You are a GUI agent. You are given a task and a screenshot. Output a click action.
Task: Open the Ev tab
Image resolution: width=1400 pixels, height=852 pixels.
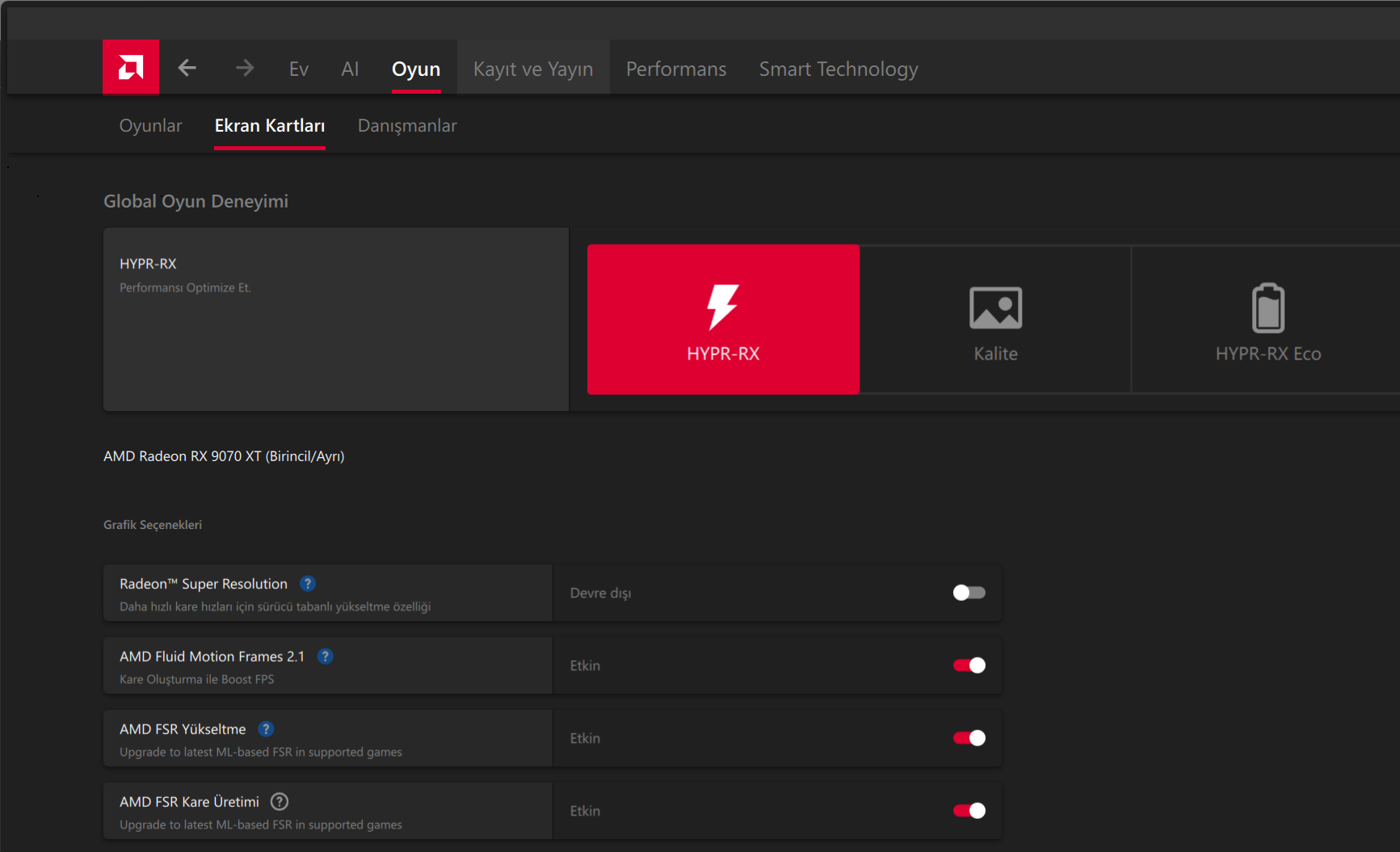pos(299,69)
